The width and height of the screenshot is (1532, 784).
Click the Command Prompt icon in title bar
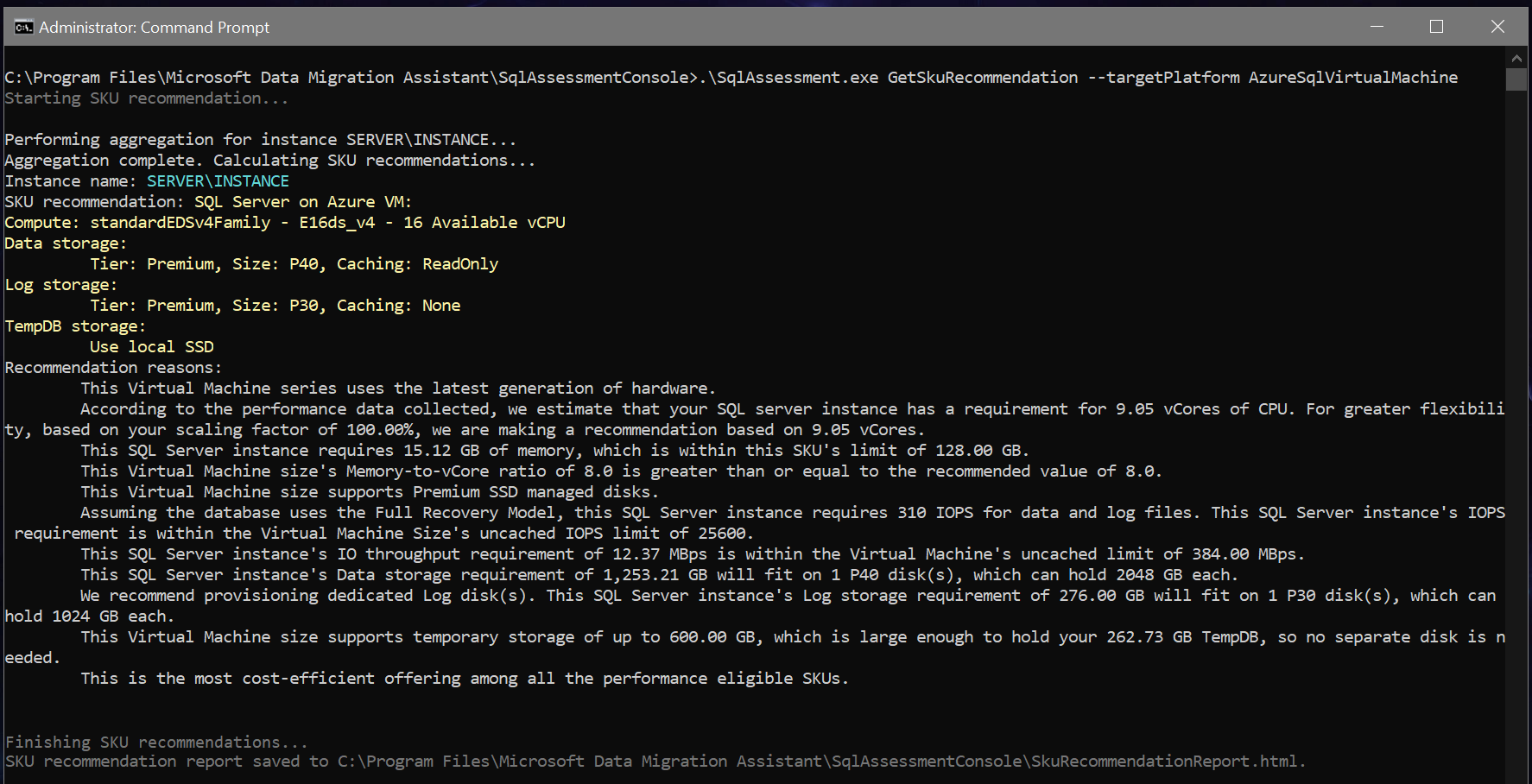tap(23, 27)
